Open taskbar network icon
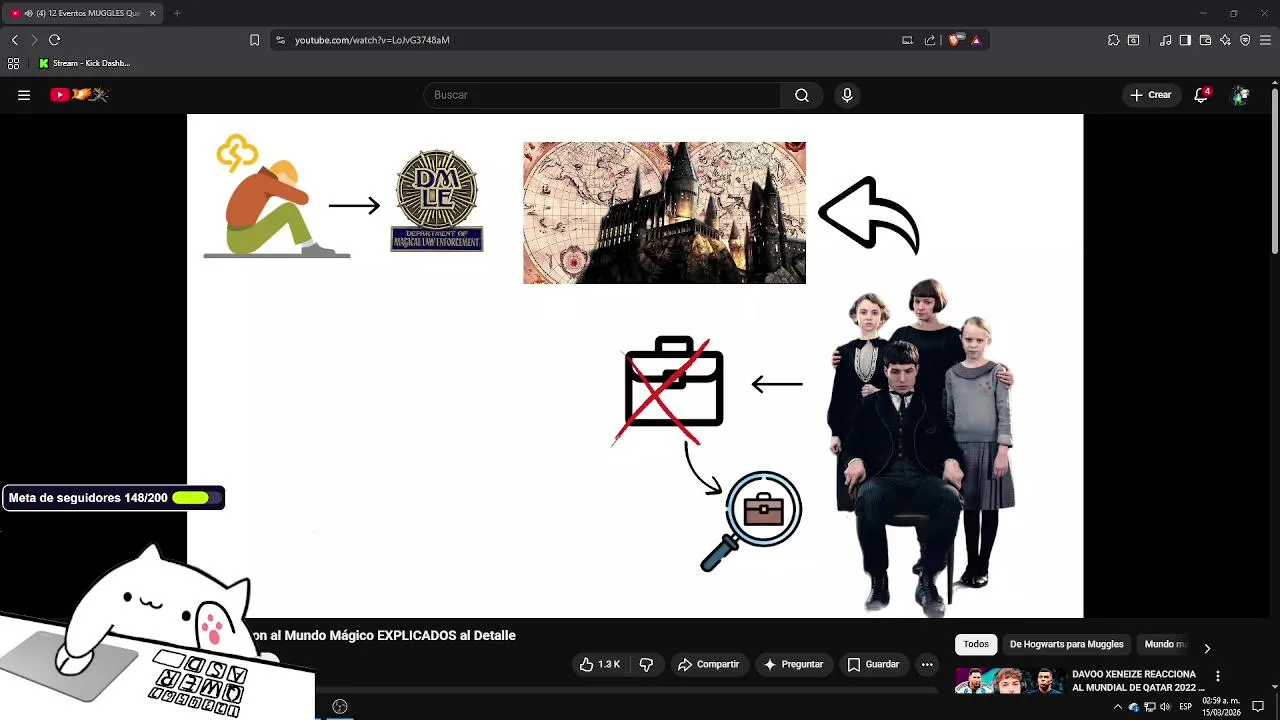This screenshot has width=1280, height=720. pyautogui.click(x=1150, y=707)
